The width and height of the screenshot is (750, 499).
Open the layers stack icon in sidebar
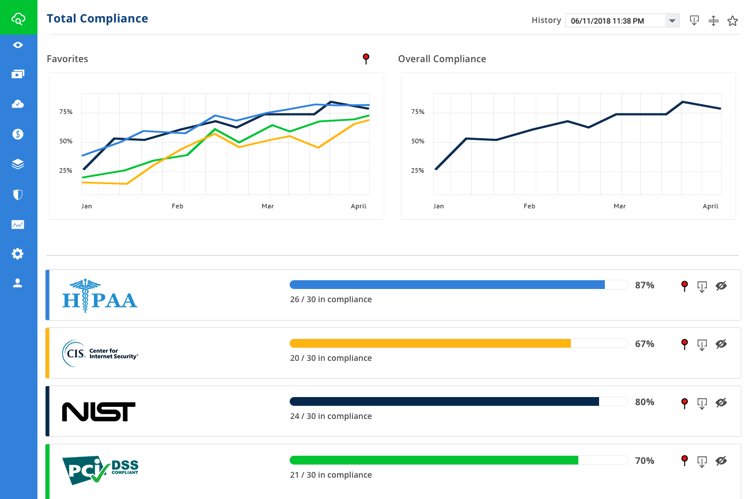(x=18, y=164)
